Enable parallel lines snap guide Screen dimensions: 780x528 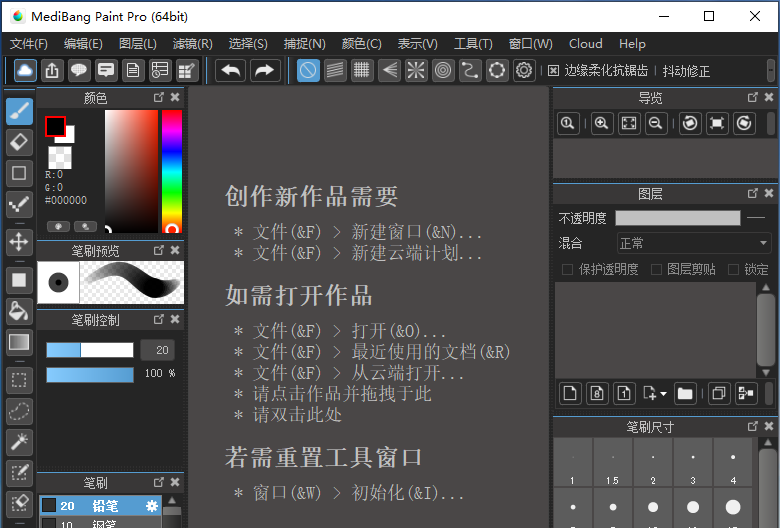coord(335,70)
